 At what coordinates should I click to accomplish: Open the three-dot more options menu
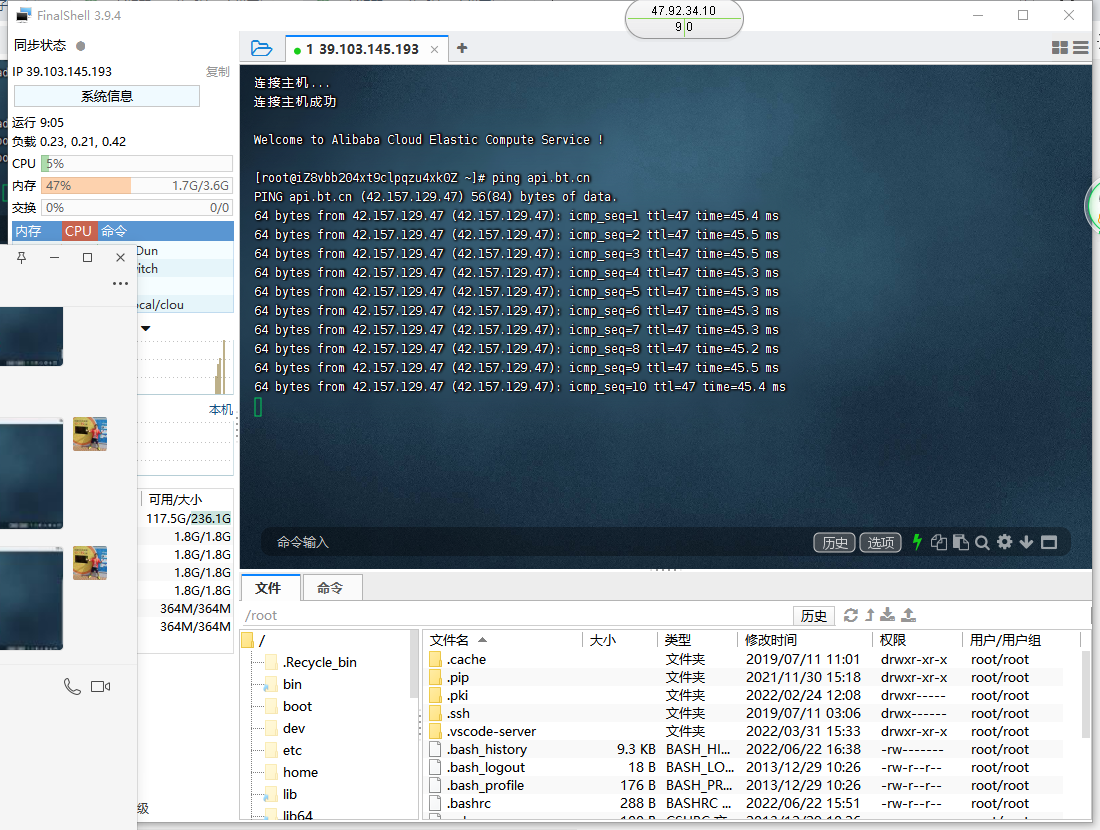(120, 283)
